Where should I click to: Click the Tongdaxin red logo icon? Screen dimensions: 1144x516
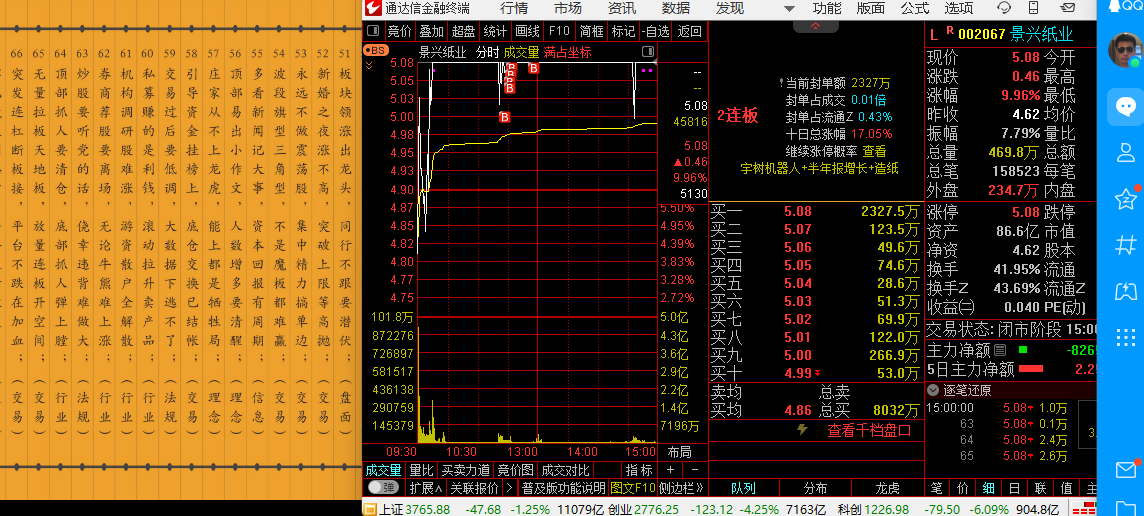[372, 9]
